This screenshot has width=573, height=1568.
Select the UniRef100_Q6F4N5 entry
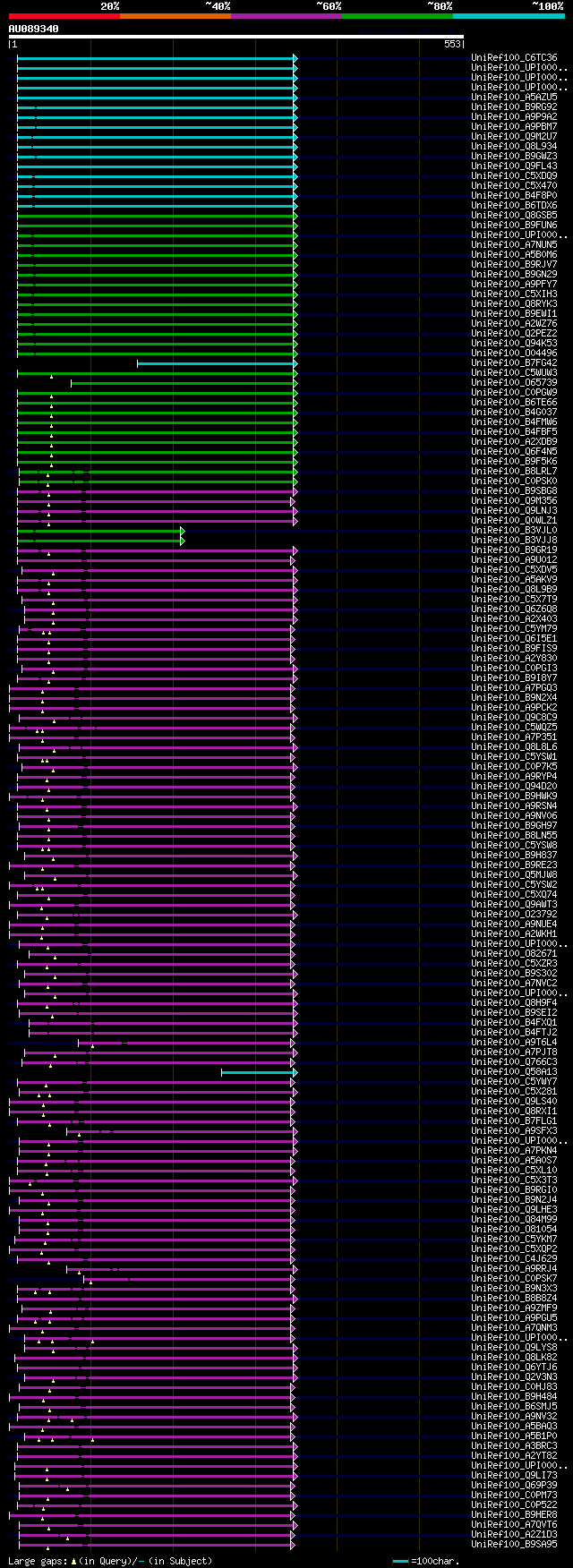coord(514,452)
